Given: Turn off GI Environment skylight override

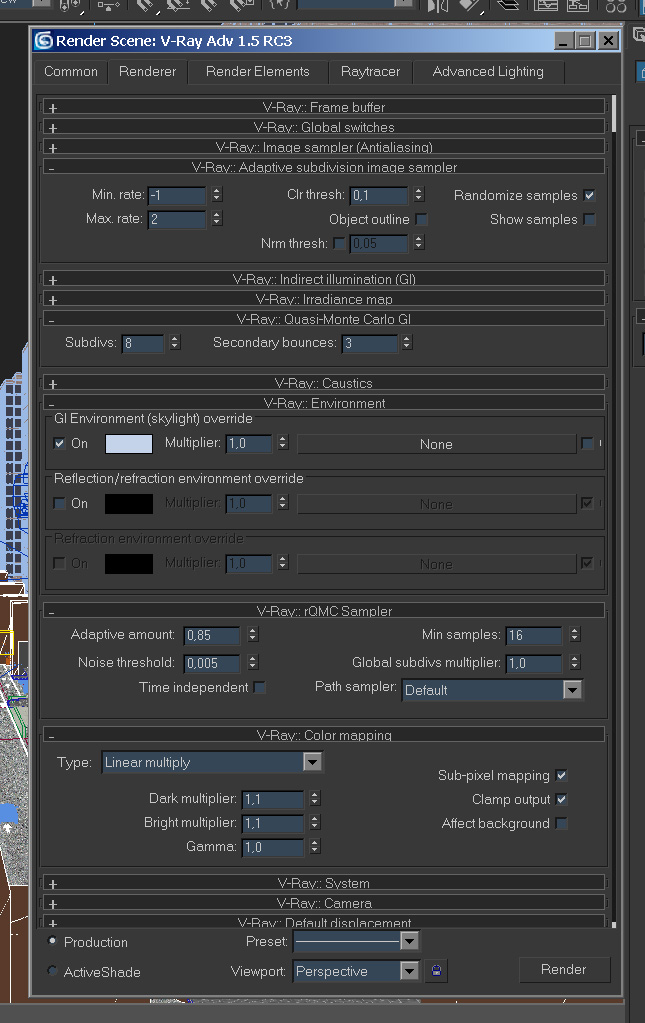Looking at the screenshot, I should pos(59,444).
